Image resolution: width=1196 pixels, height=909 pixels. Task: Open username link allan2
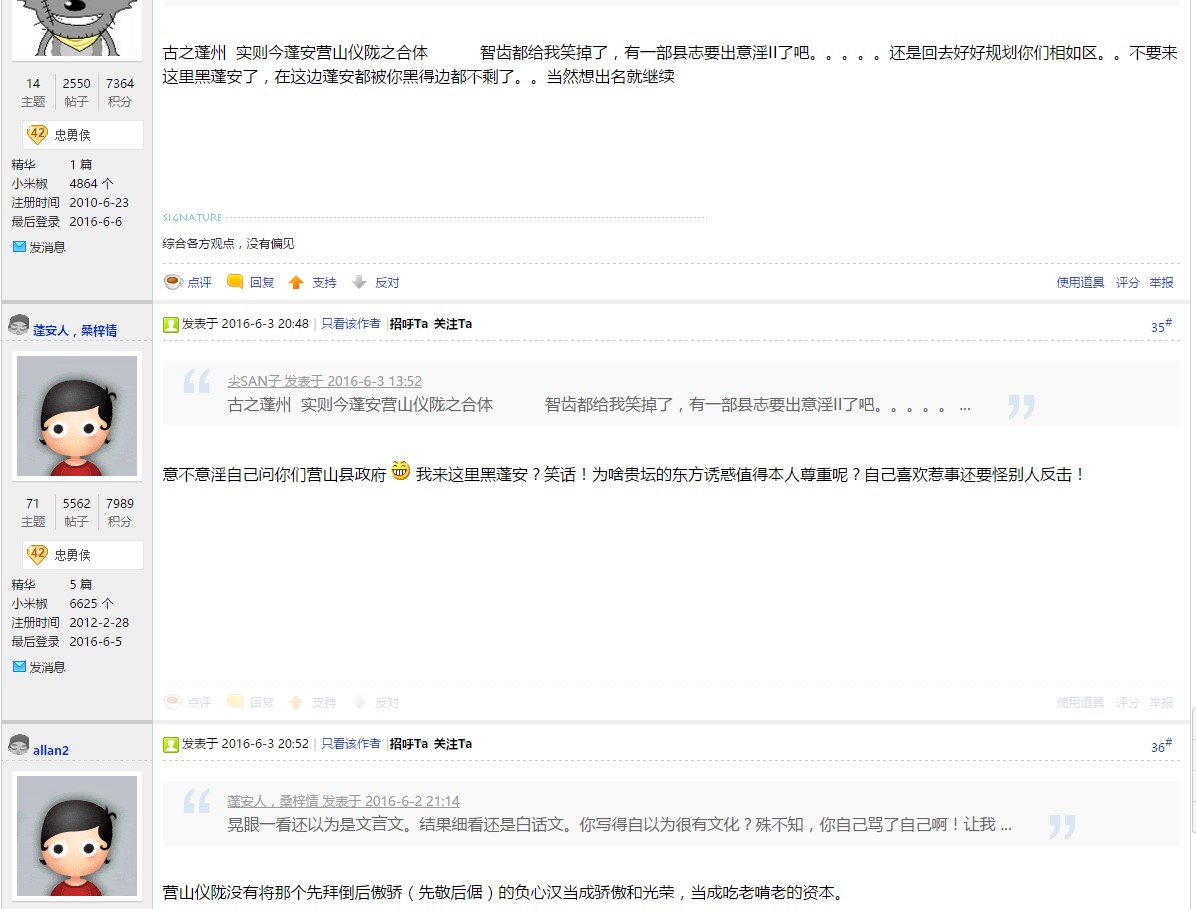(x=50, y=750)
